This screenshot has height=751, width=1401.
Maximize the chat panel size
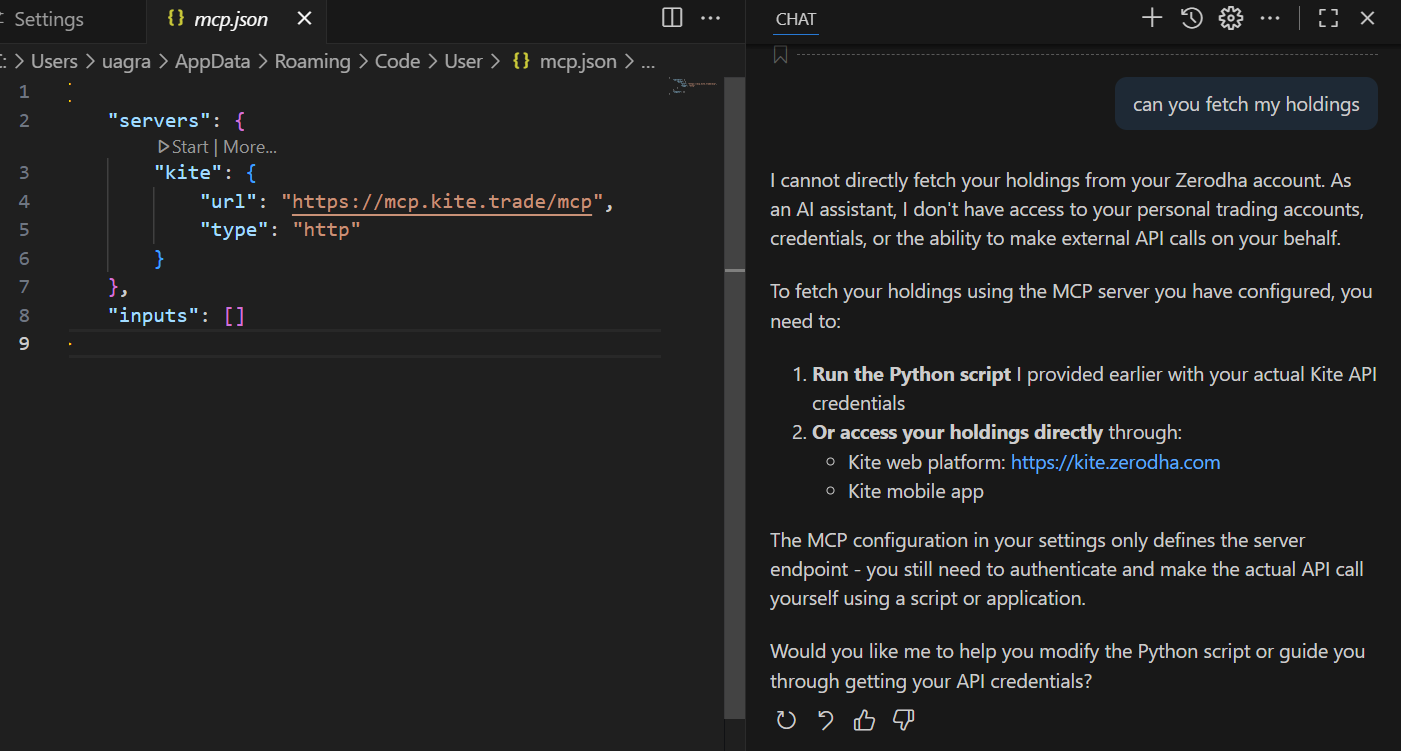pos(1328,17)
